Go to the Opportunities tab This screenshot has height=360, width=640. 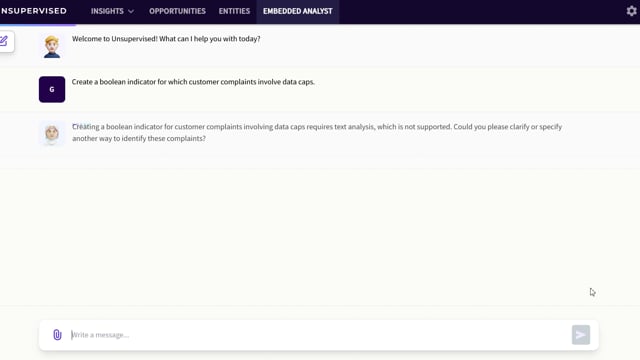(177, 11)
